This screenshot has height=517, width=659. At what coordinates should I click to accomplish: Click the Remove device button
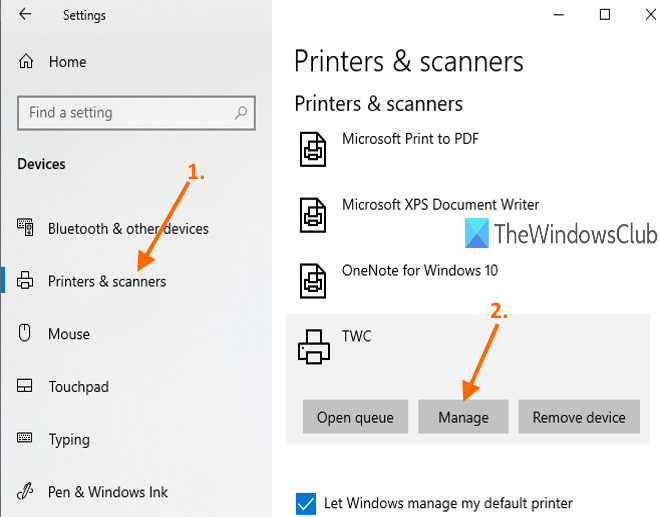point(579,417)
